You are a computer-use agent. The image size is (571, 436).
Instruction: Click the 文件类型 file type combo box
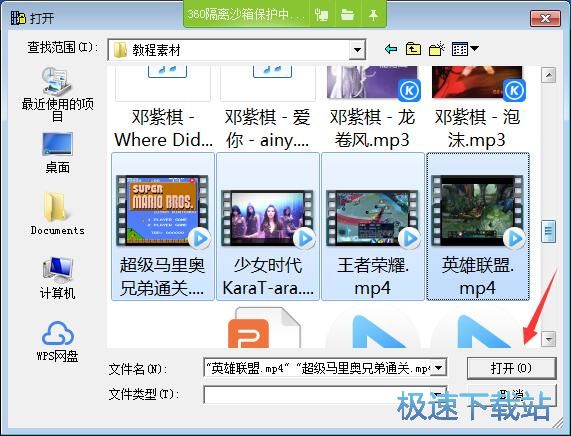tap(325, 394)
